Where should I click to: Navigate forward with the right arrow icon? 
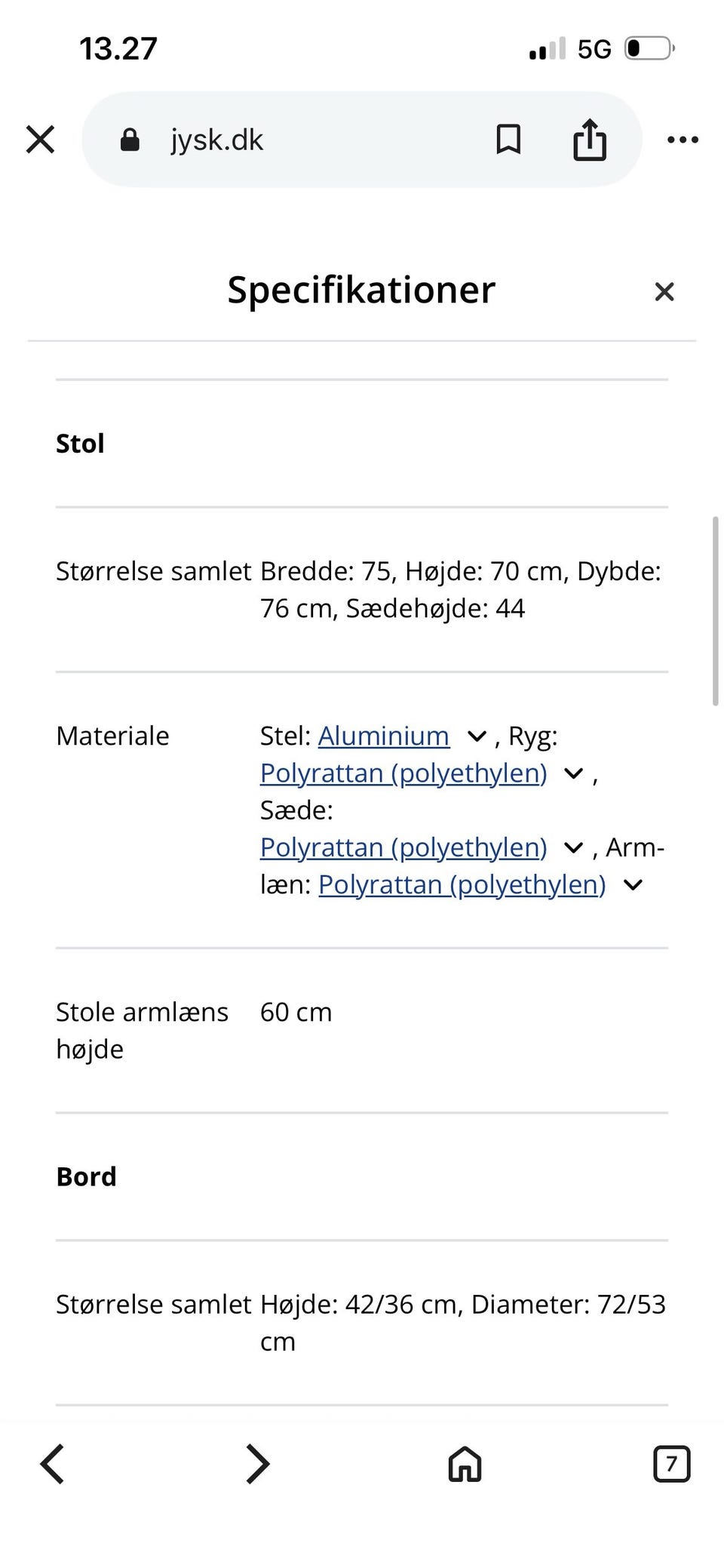[x=257, y=1464]
